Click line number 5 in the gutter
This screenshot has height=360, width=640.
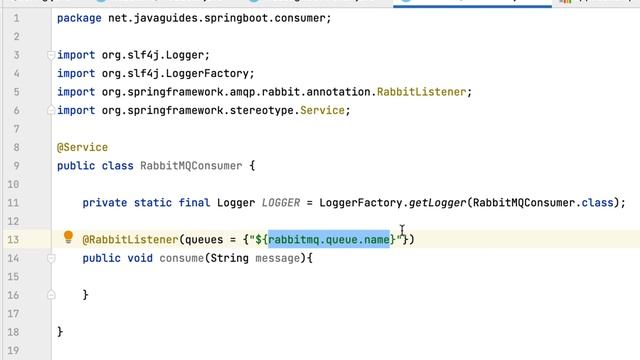click(x=16, y=92)
